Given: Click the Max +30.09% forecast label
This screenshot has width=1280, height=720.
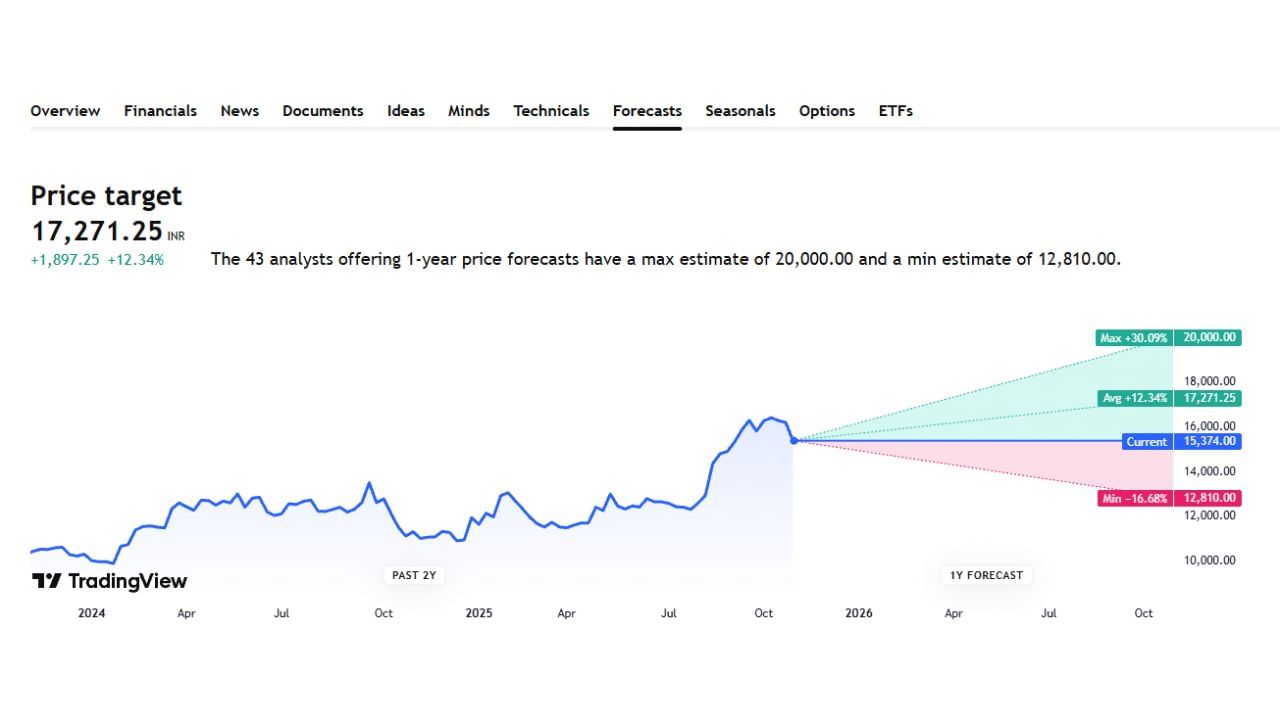Looking at the screenshot, I should click(x=1133, y=338).
